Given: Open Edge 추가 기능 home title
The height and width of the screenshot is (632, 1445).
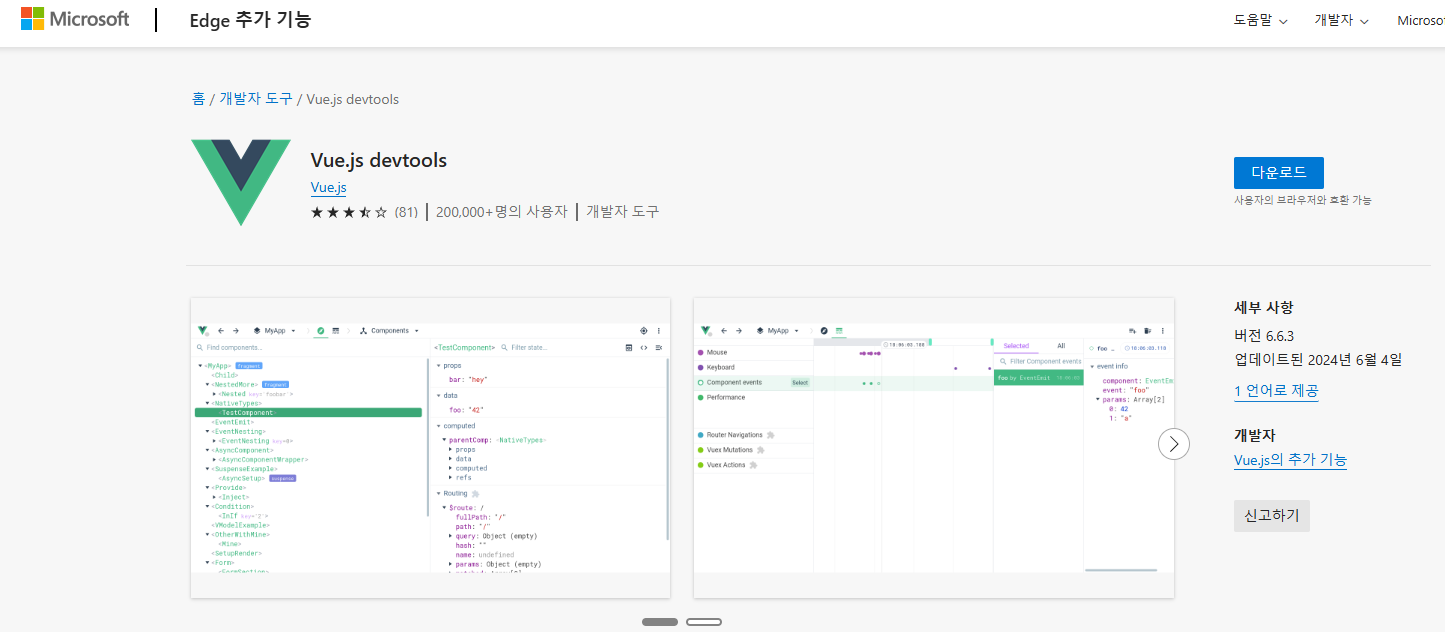Looking at the screenshot, I should pyautogui.click(x=250, y=20).
